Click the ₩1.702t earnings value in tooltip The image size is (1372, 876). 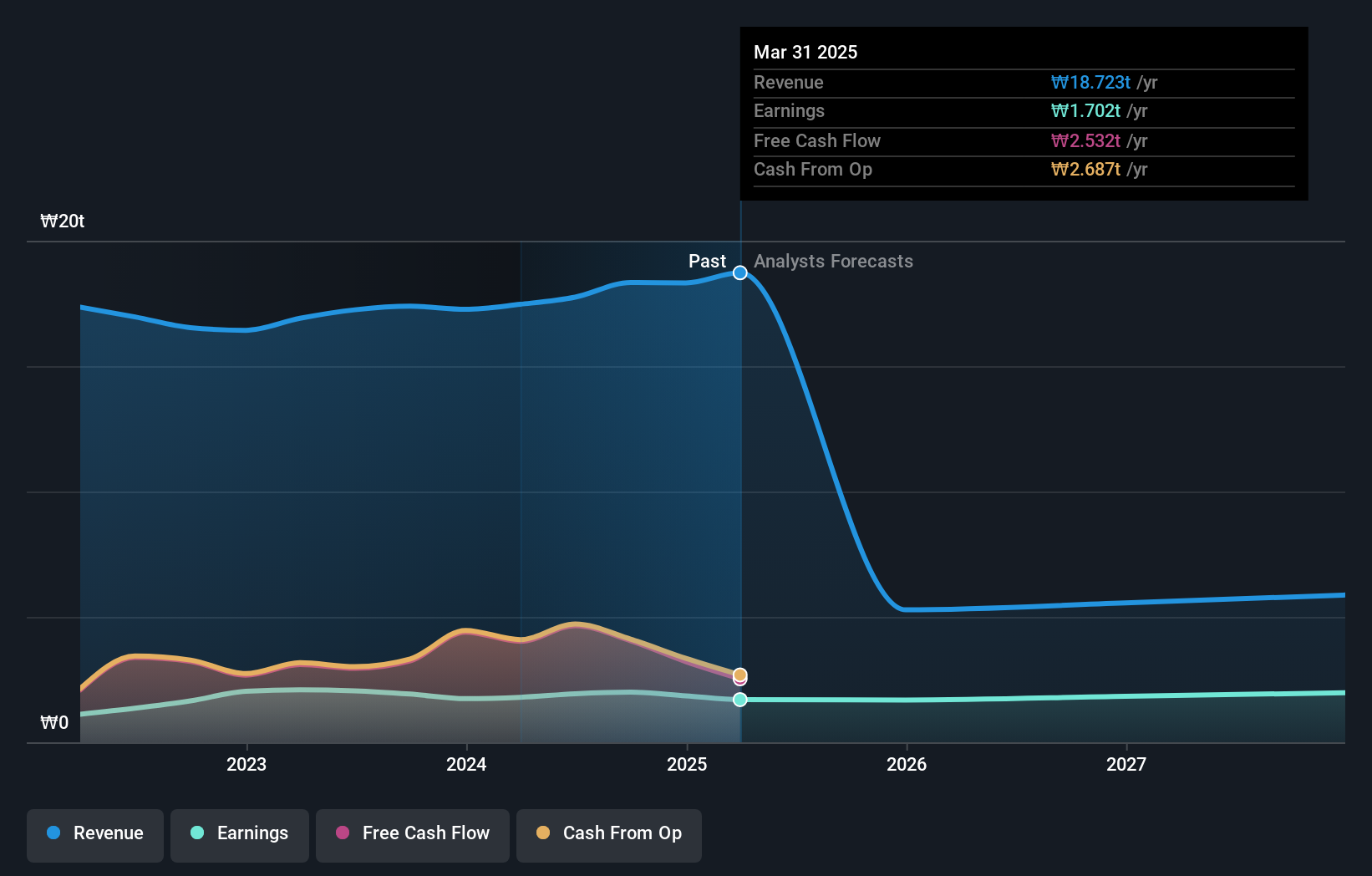(1085, 110)
